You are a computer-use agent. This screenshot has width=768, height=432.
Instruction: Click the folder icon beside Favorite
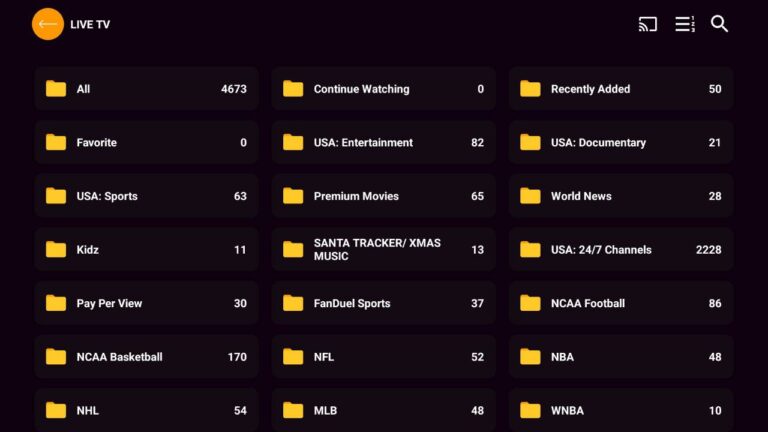(x=56, y=143)
